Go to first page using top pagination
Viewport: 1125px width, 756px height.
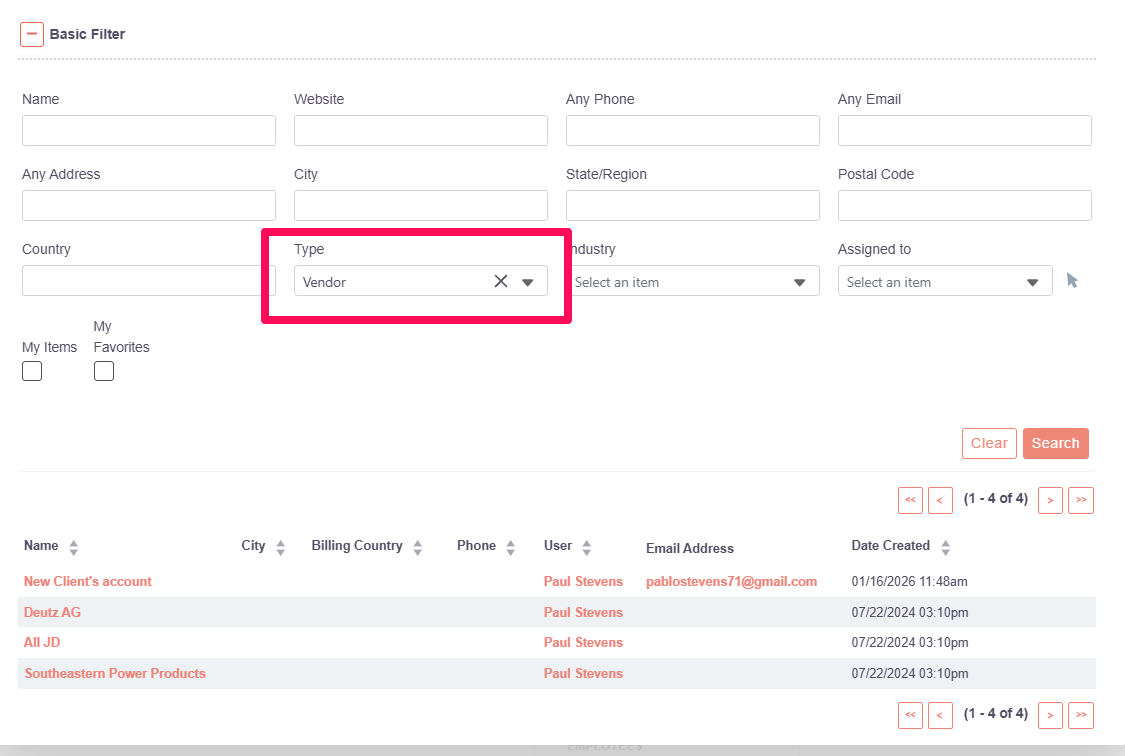(910, 500)
